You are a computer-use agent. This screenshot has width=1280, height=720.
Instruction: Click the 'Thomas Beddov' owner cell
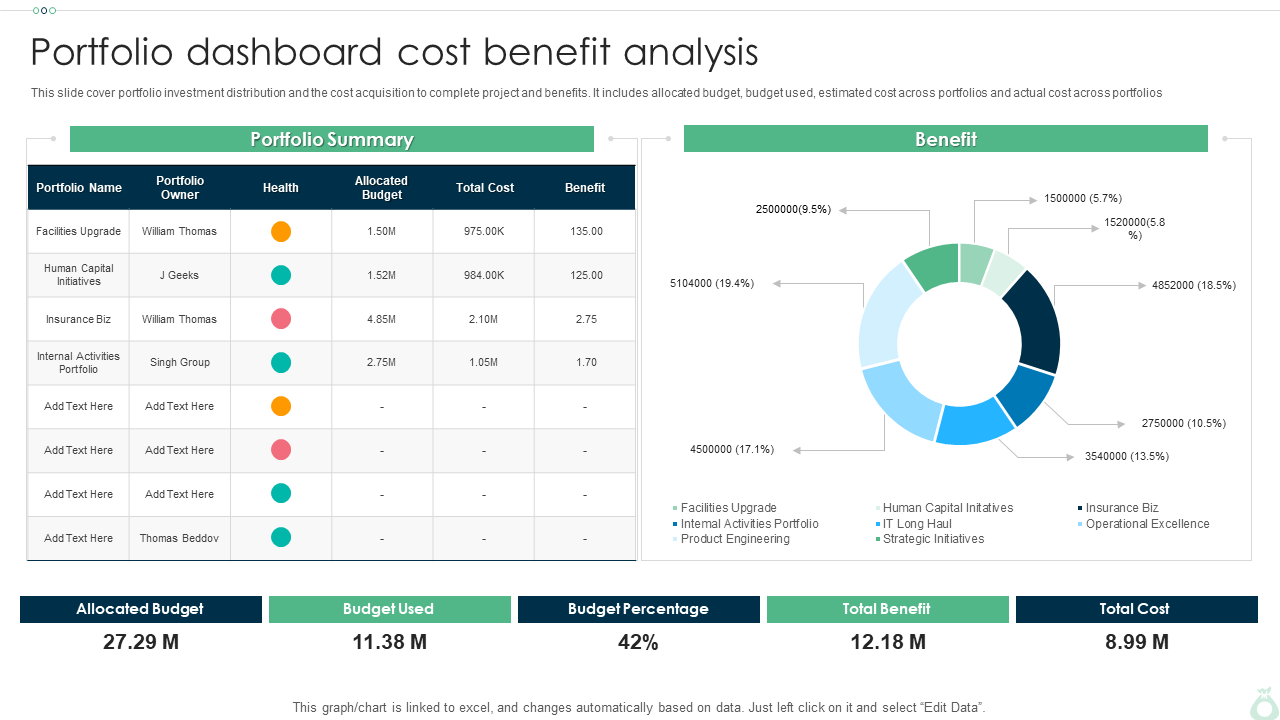[x=180, y=538]
